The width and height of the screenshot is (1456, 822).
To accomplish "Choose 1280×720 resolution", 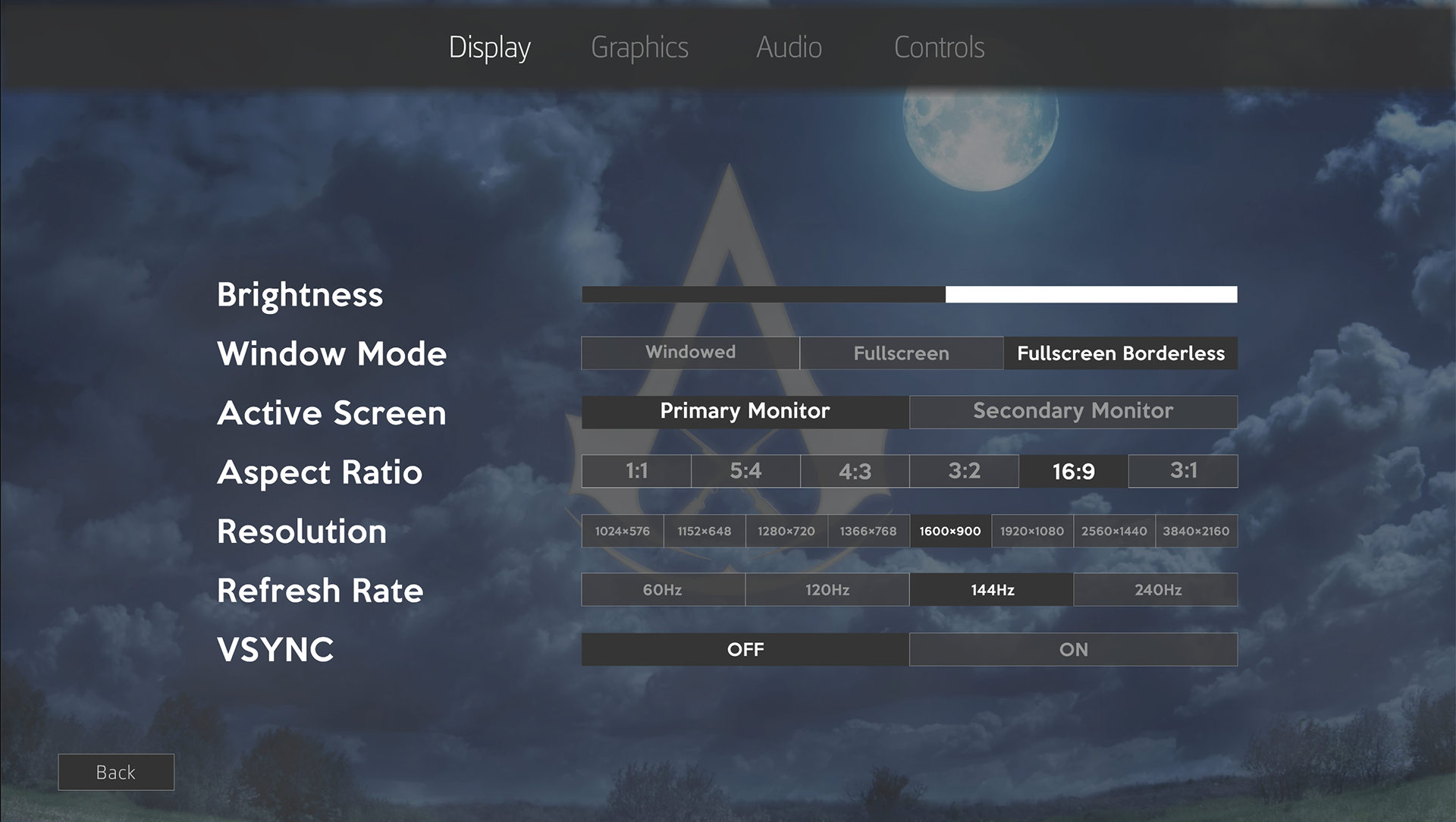I will [x=786, y=531].
